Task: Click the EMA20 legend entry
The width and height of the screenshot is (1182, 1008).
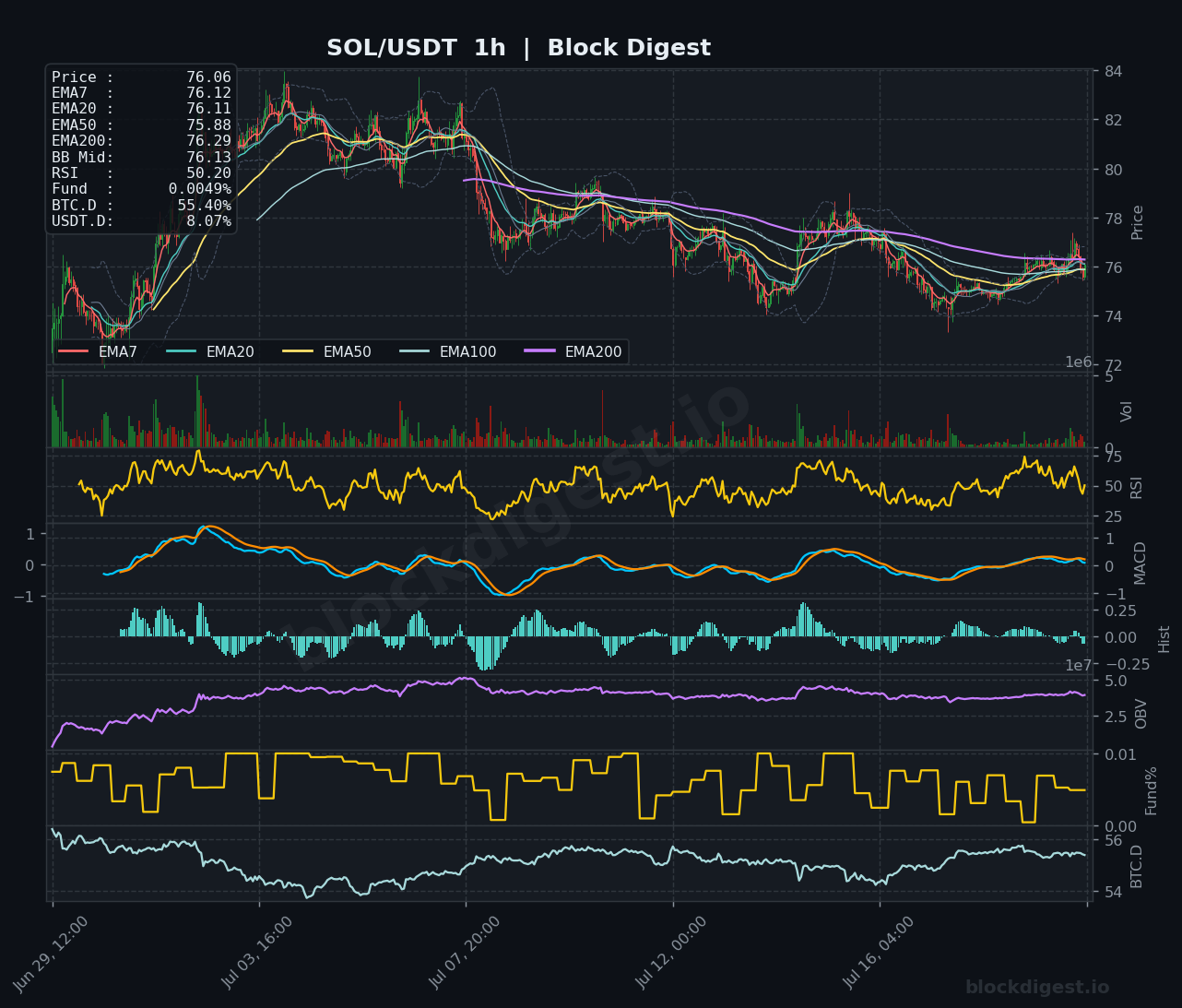Action: pyautogui.click(x=210, y=351)
